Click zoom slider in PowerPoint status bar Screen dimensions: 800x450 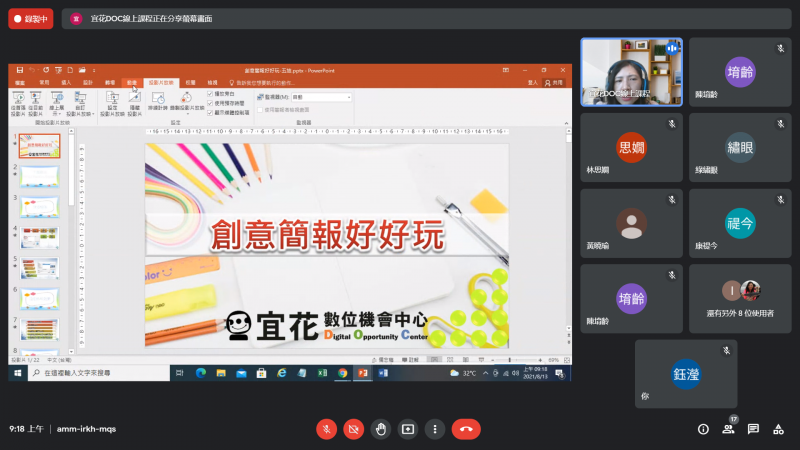[516, 360]
